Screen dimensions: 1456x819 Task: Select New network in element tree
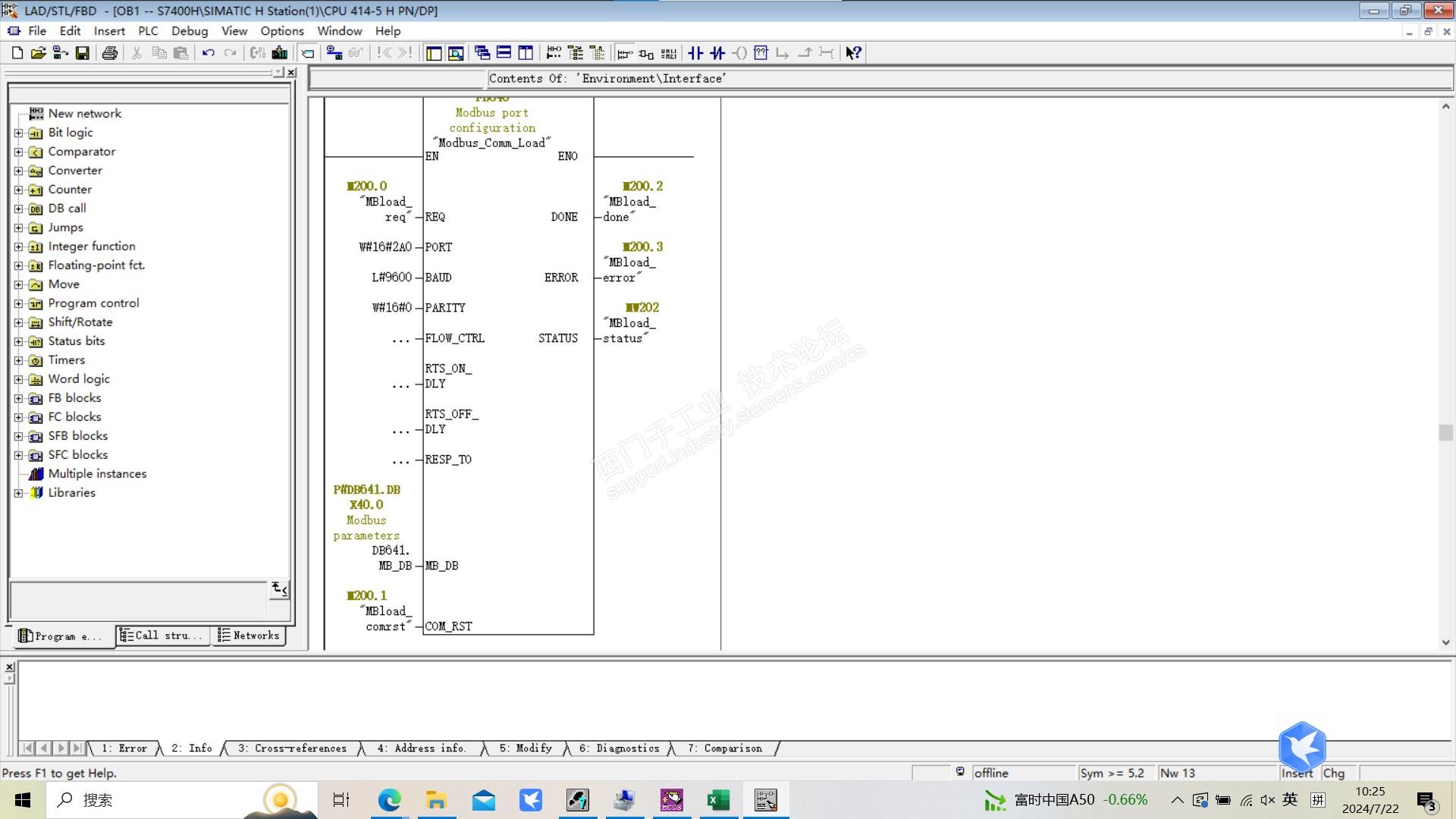coord(84,114)
